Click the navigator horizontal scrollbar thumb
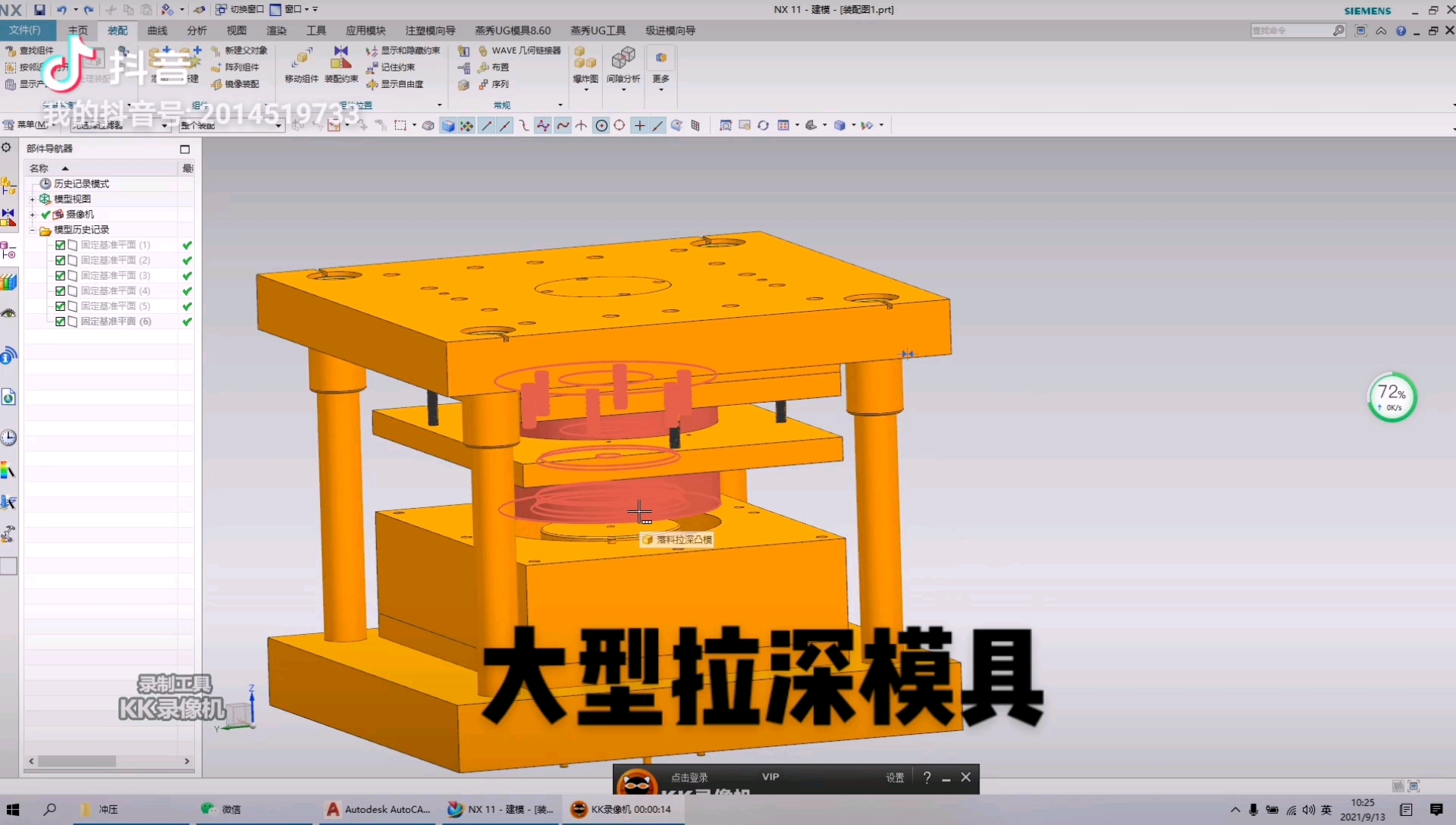The height and width of the screenshot is (825, 1456). [x=77, y=761]
